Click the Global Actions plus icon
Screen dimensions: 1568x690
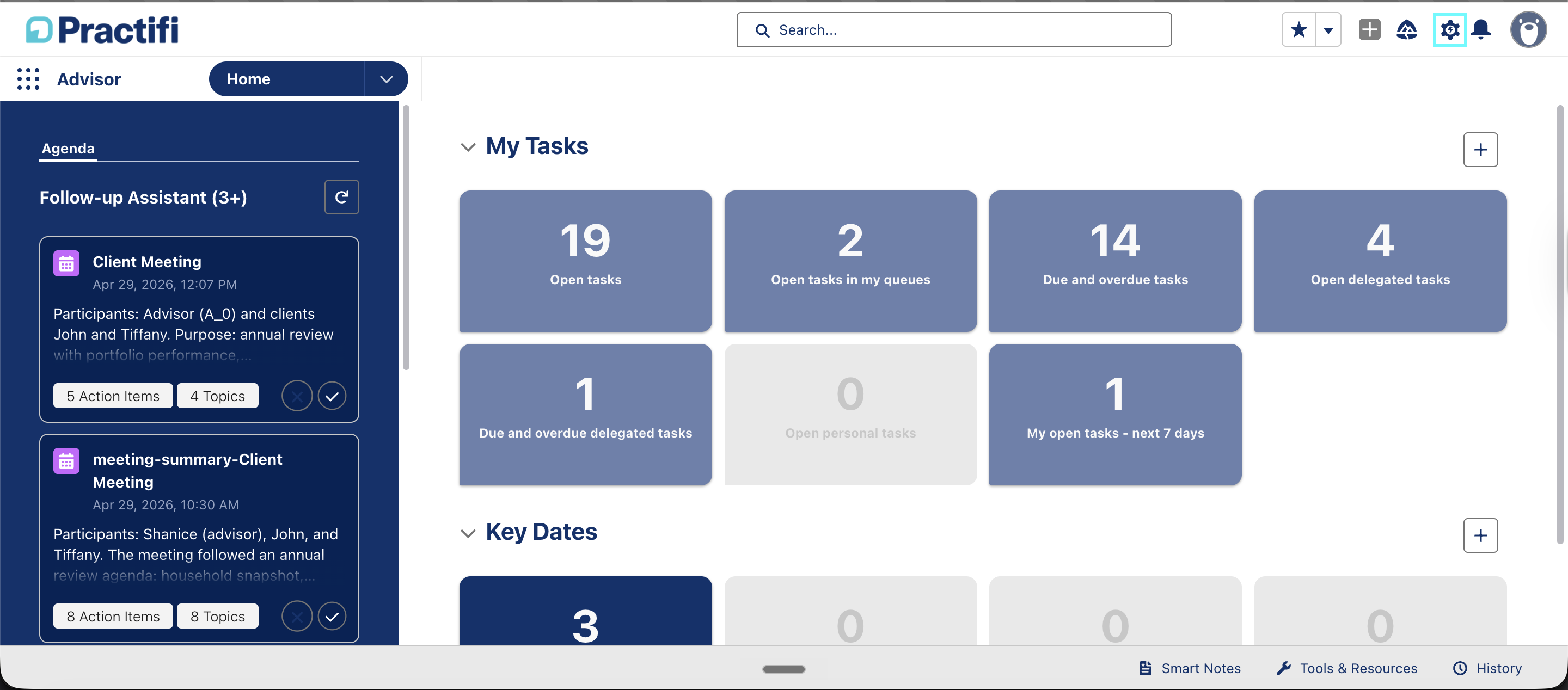tap(1369, 29)
